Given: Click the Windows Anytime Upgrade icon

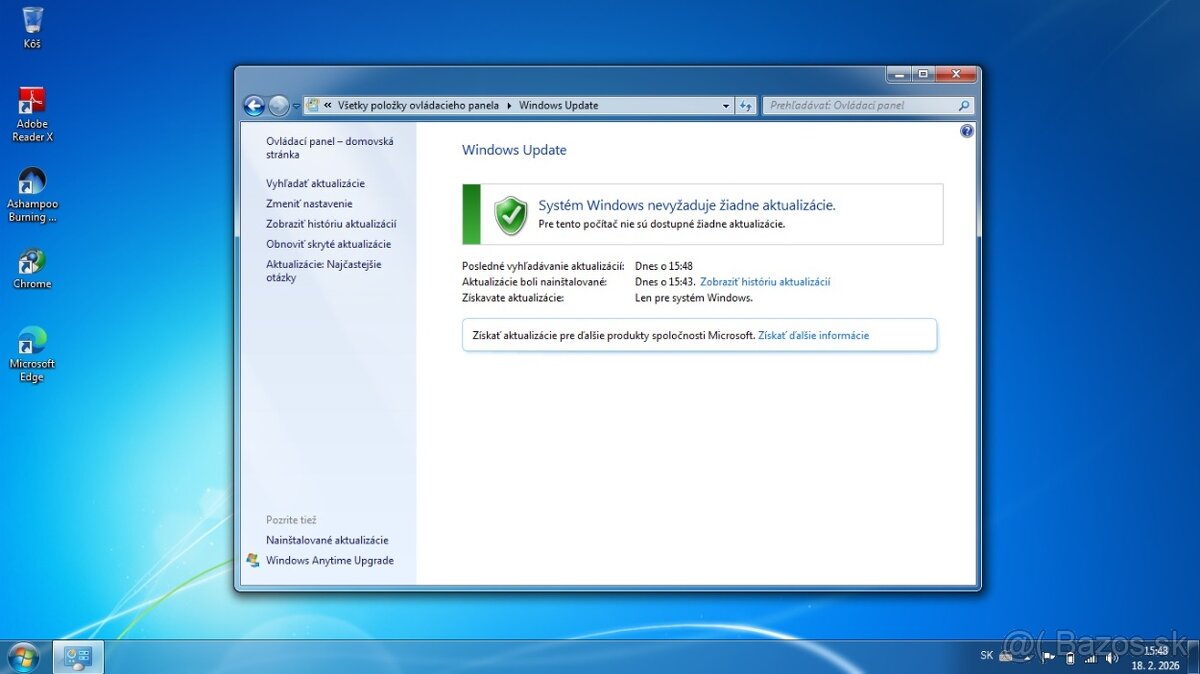Looking at the screenshot, I should 253,560.
